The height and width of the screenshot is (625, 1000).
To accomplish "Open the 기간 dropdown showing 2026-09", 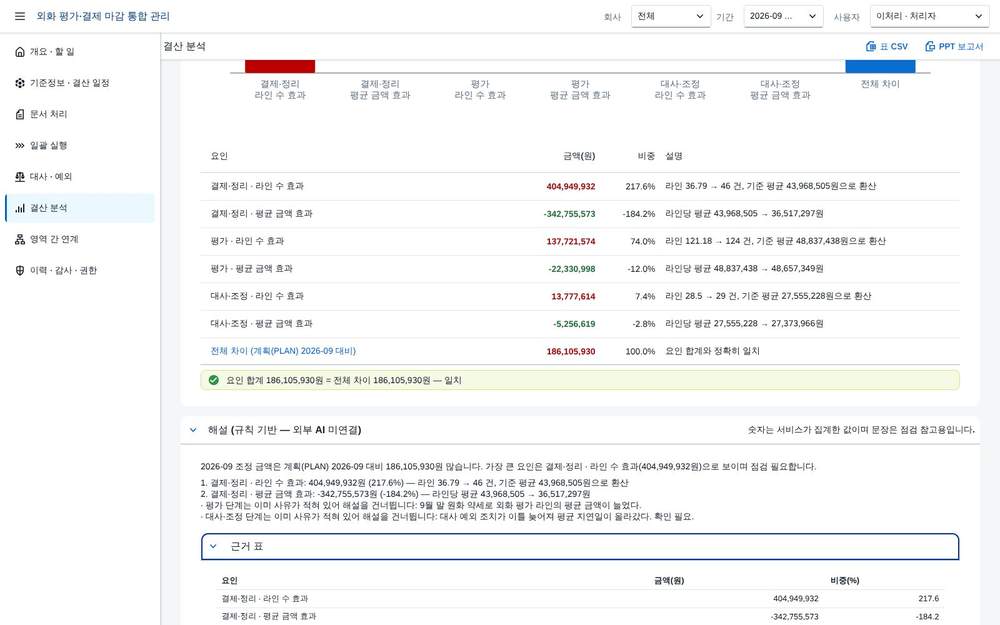I will [783, 16].
